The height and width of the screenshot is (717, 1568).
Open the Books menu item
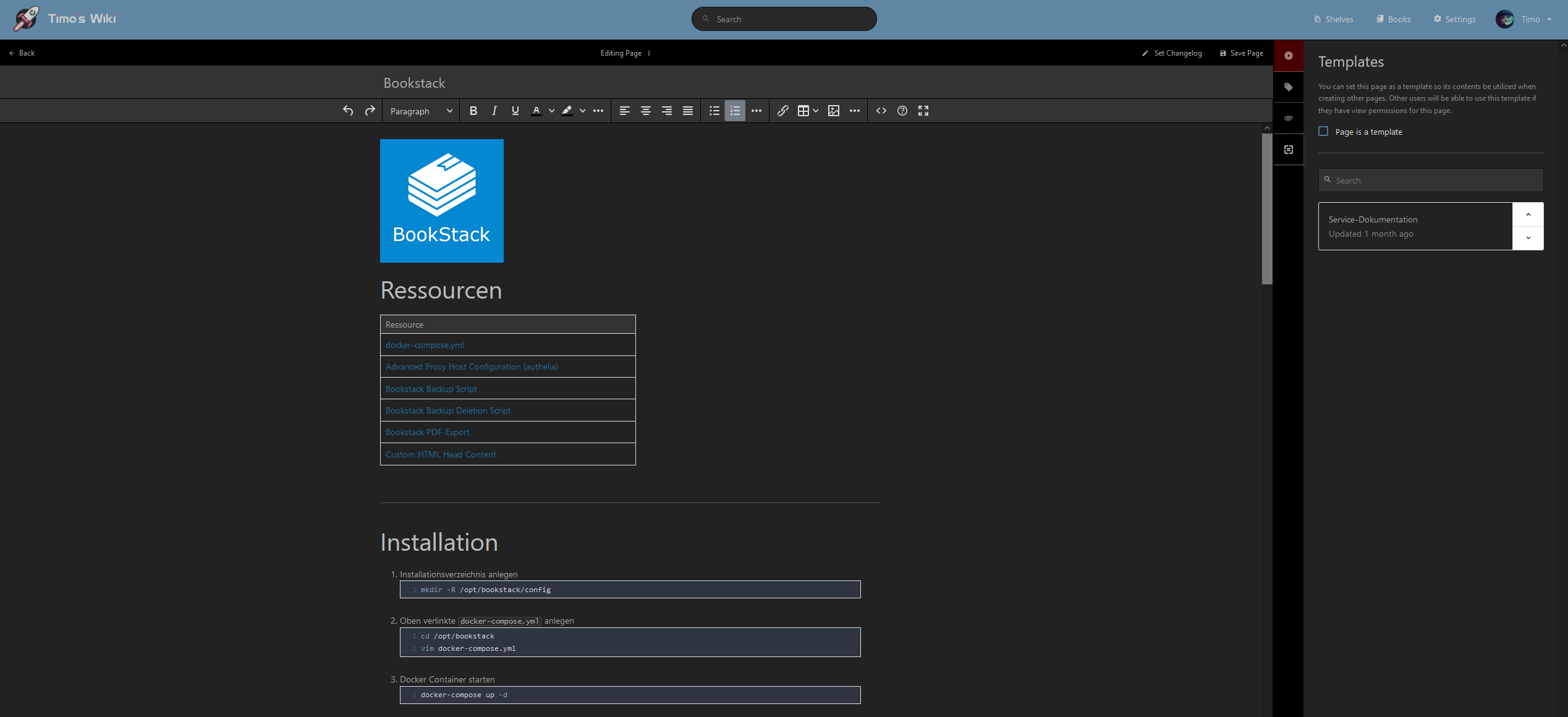click(1393, 19)
